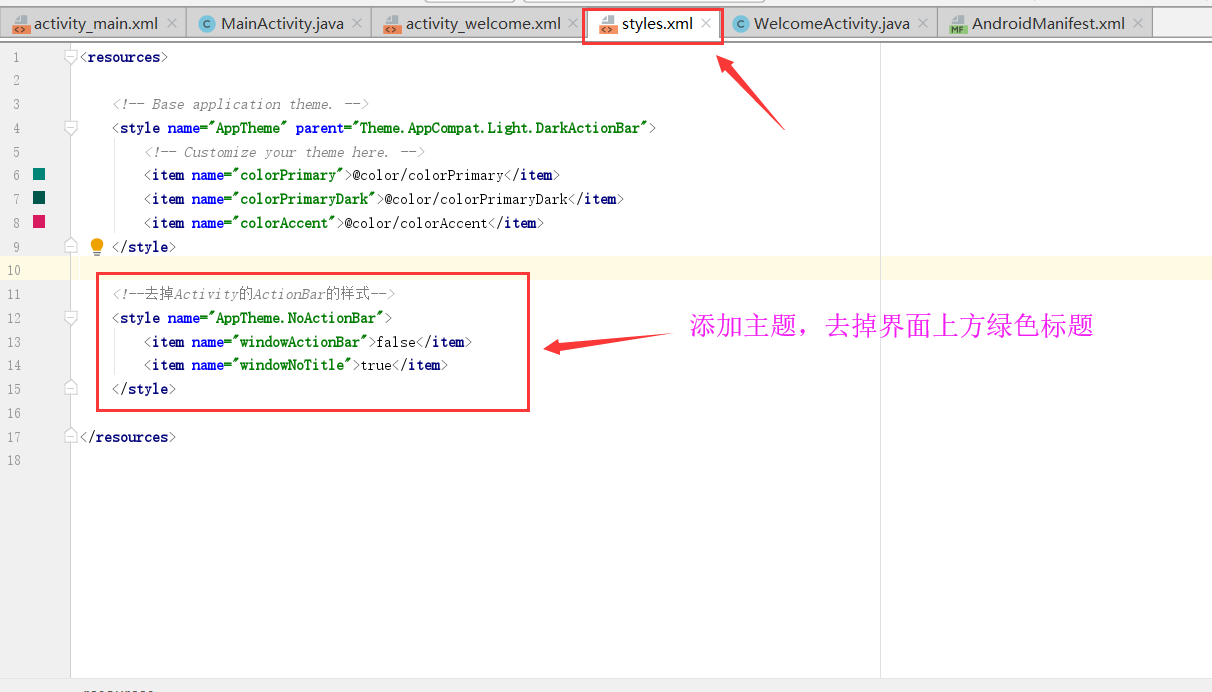This screenshot has height=692, width=1212.
Task: Click the "windowNoTitle" item name
Action: [x=292, y=365]
